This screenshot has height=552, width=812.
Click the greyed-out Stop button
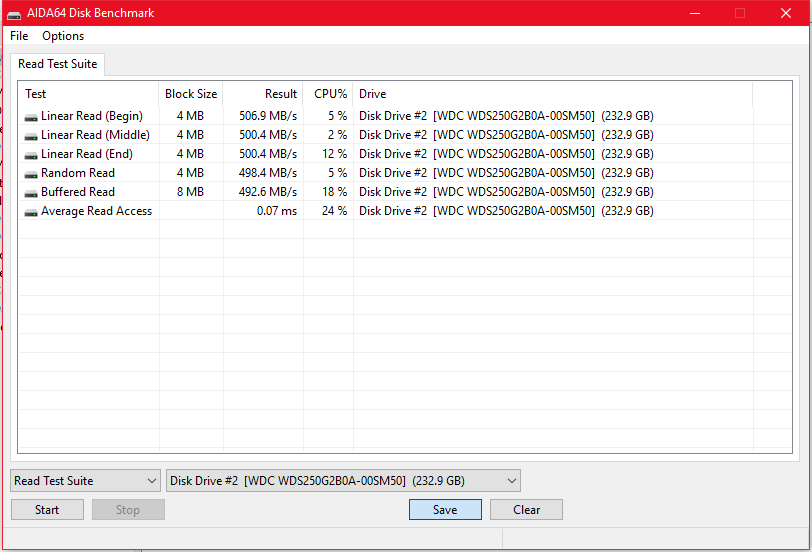pyautogui.click(x=128, y=510)
